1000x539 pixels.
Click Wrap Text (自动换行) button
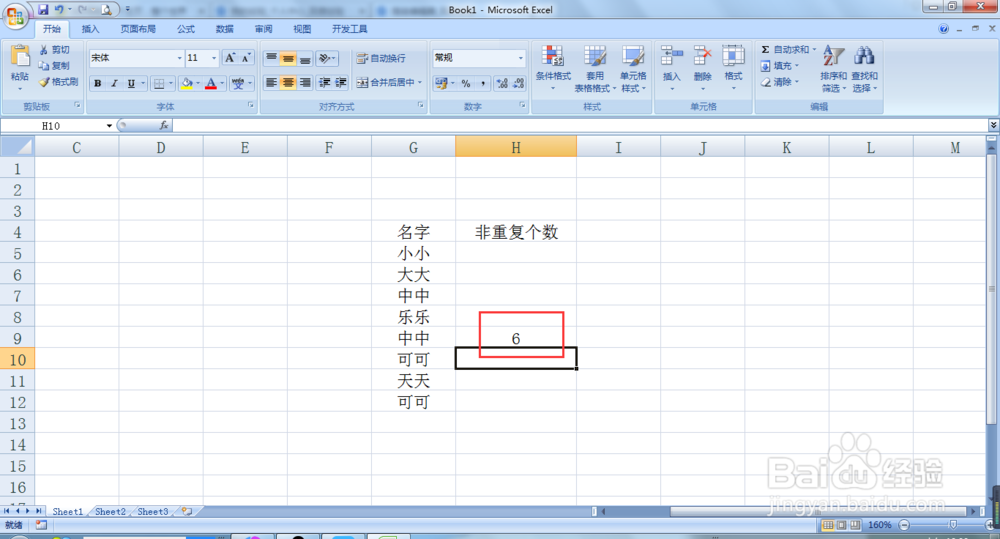click(381, 59)
